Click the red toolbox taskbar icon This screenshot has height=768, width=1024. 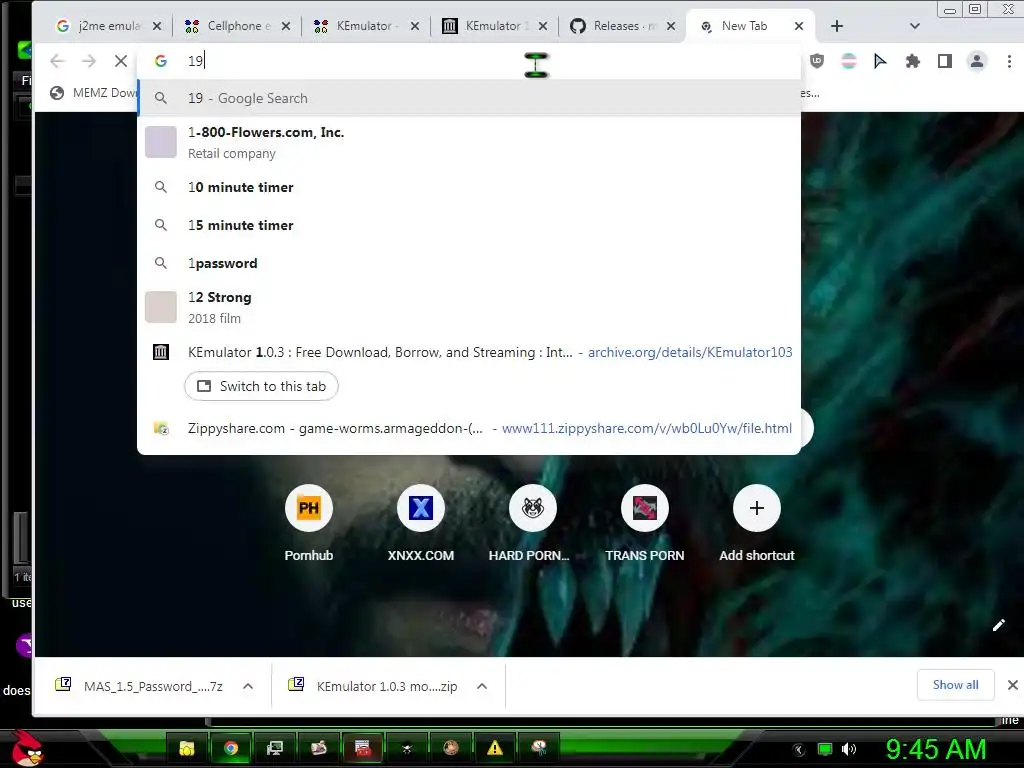pos(363,748)
